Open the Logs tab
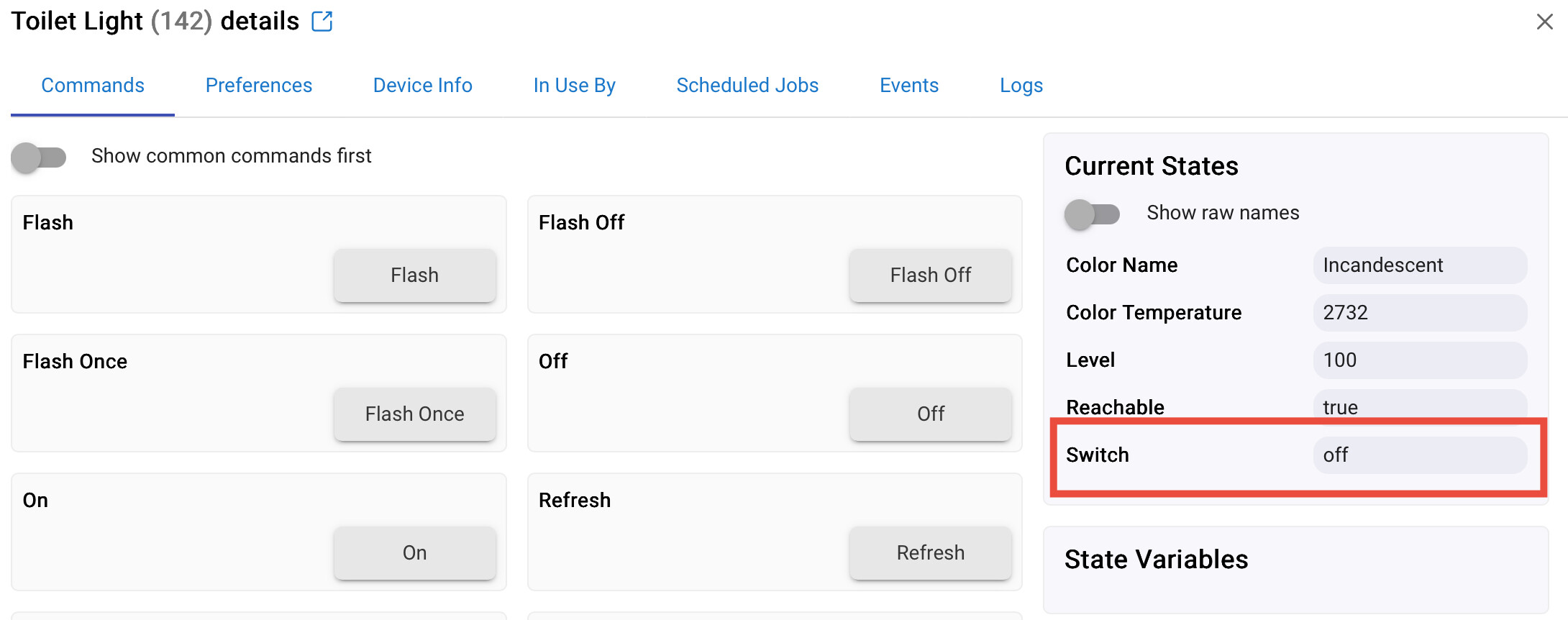The height and width of the screenshot is (620, 1568). [x=1021, y=86]
